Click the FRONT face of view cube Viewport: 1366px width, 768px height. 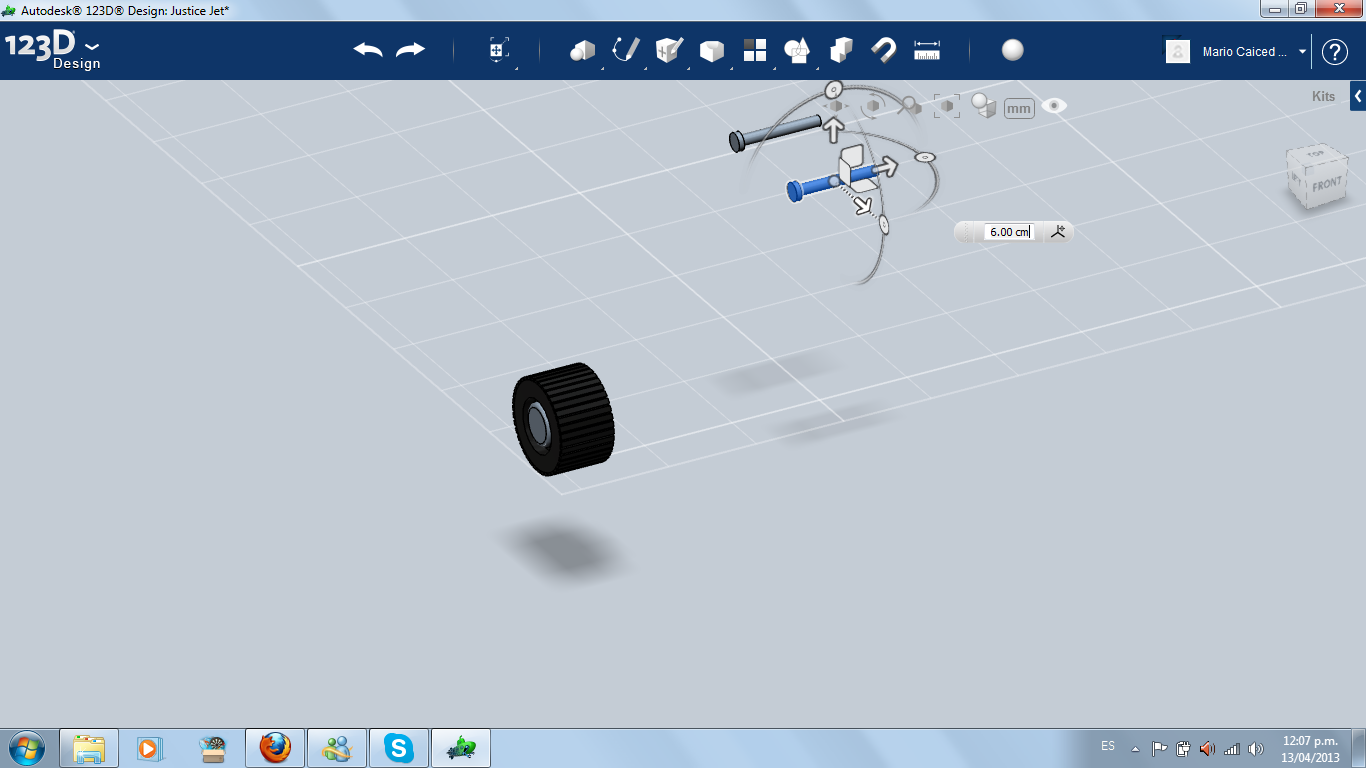(x=1326, y=185)
